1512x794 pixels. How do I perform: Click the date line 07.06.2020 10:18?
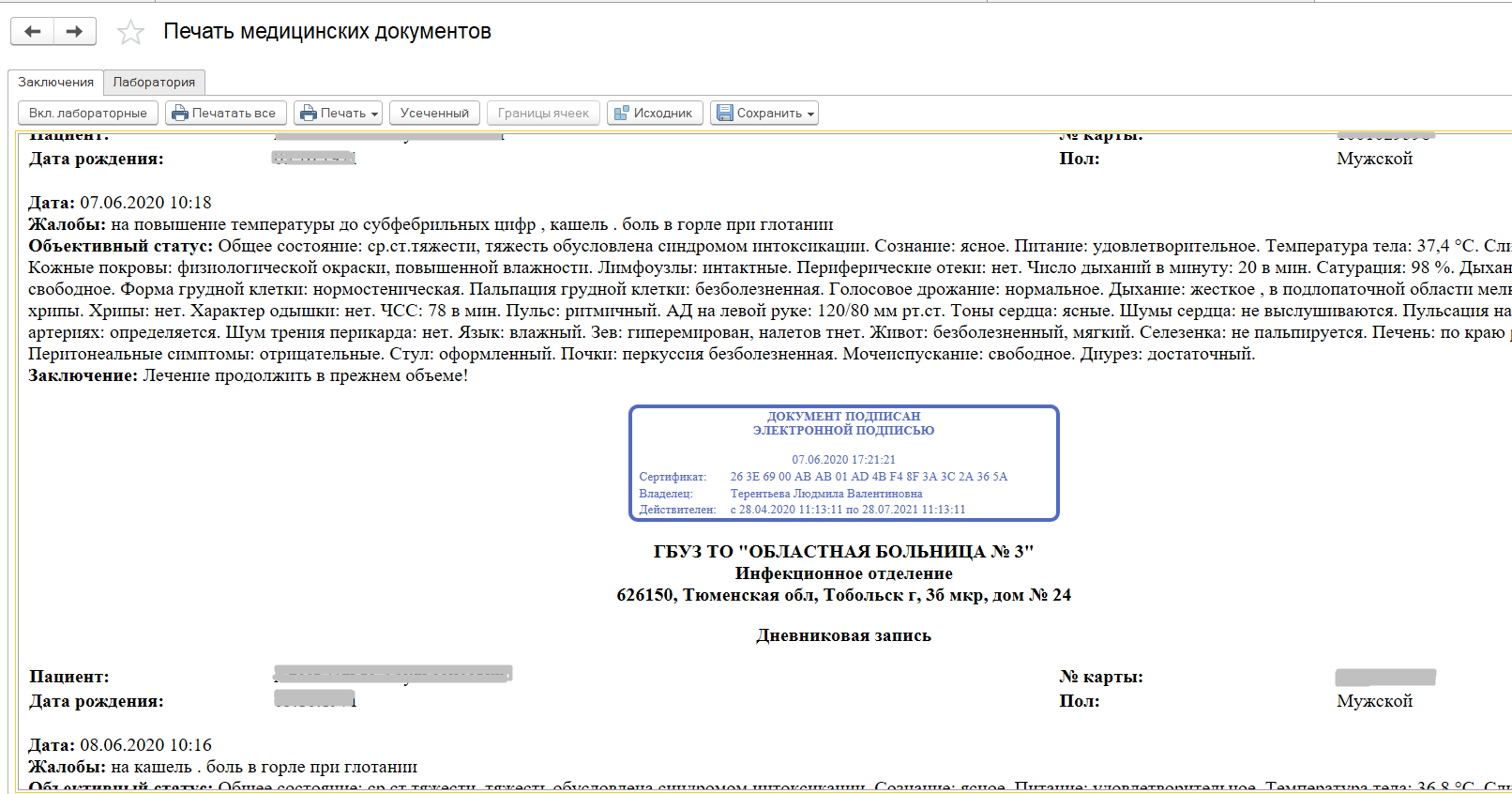[x=120, y=203]
